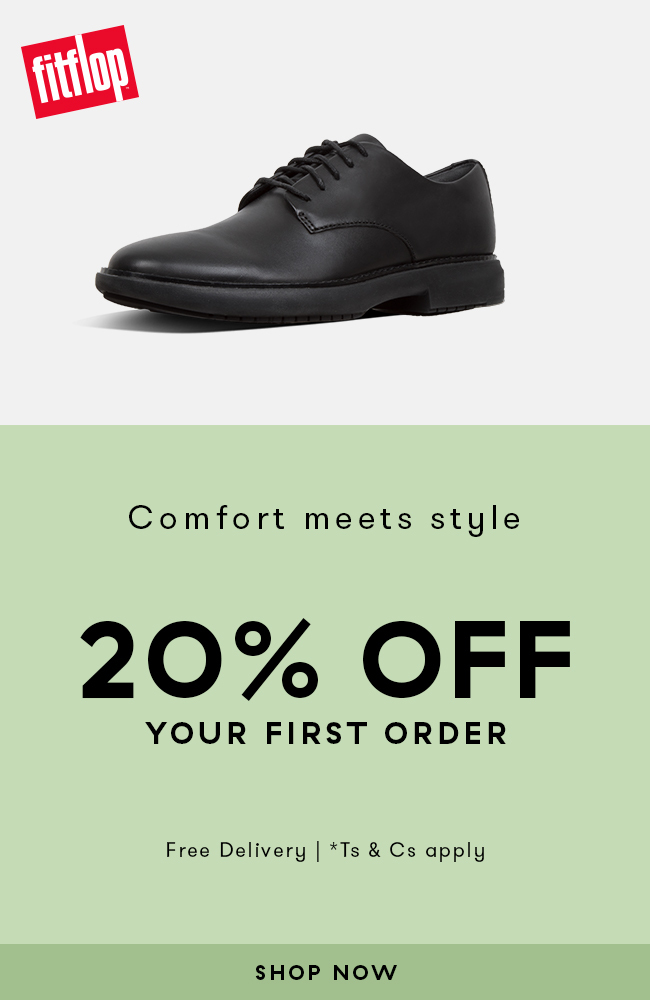This screenshot has height=1000, width=650.
Task: Click the YOUR FIRST ORDER heading
Action: coord(327,733)
